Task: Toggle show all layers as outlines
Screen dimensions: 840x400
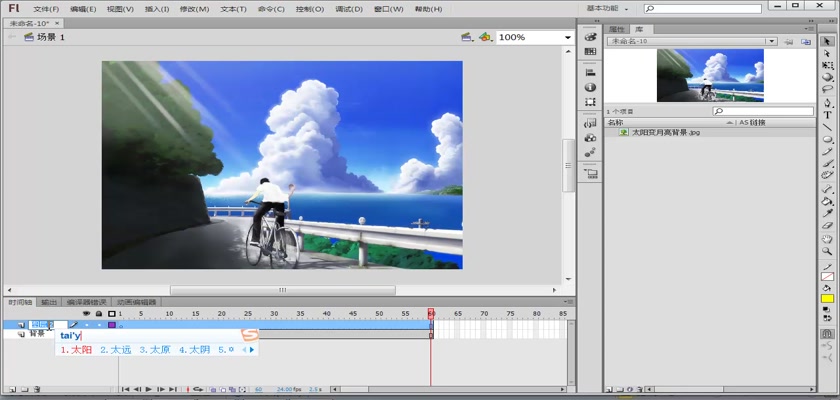Action: click(x=111, y=314)
